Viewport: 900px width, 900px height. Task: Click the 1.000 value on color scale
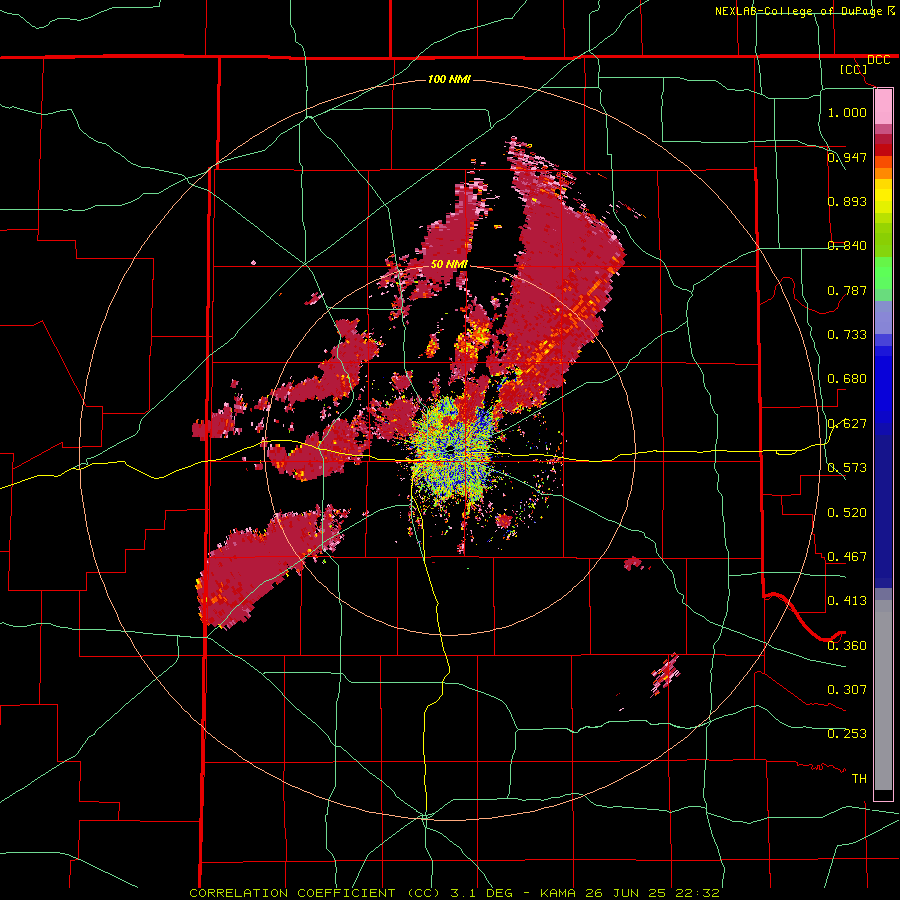coord(847,112)
